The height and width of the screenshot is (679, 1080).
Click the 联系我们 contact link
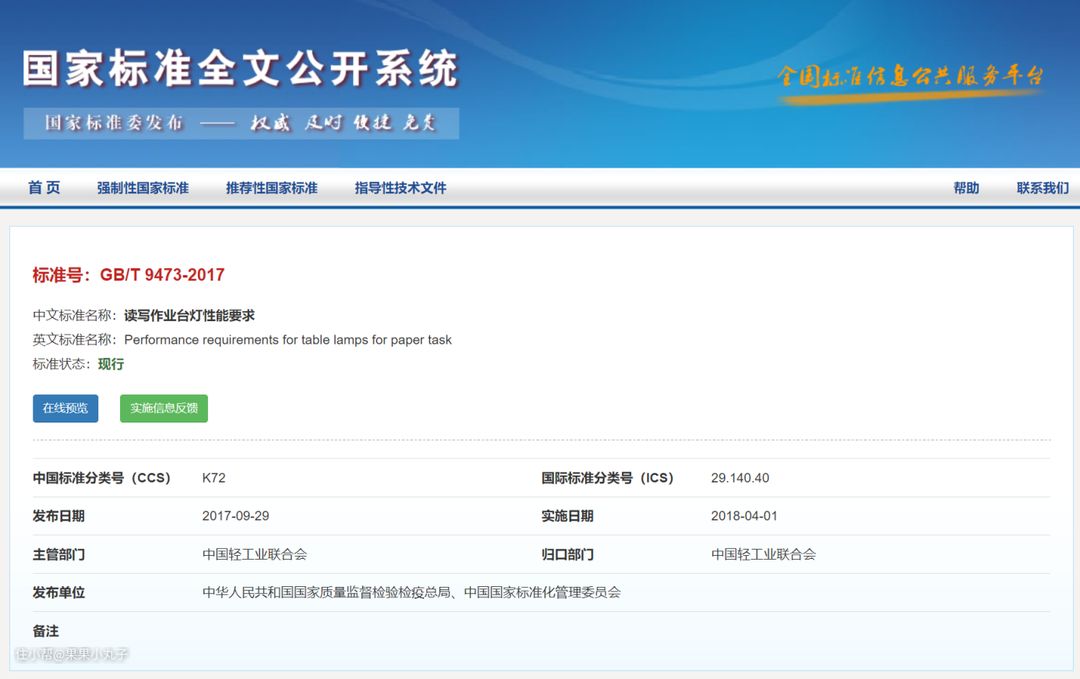pyautogui.click(x=1042, y=188)
